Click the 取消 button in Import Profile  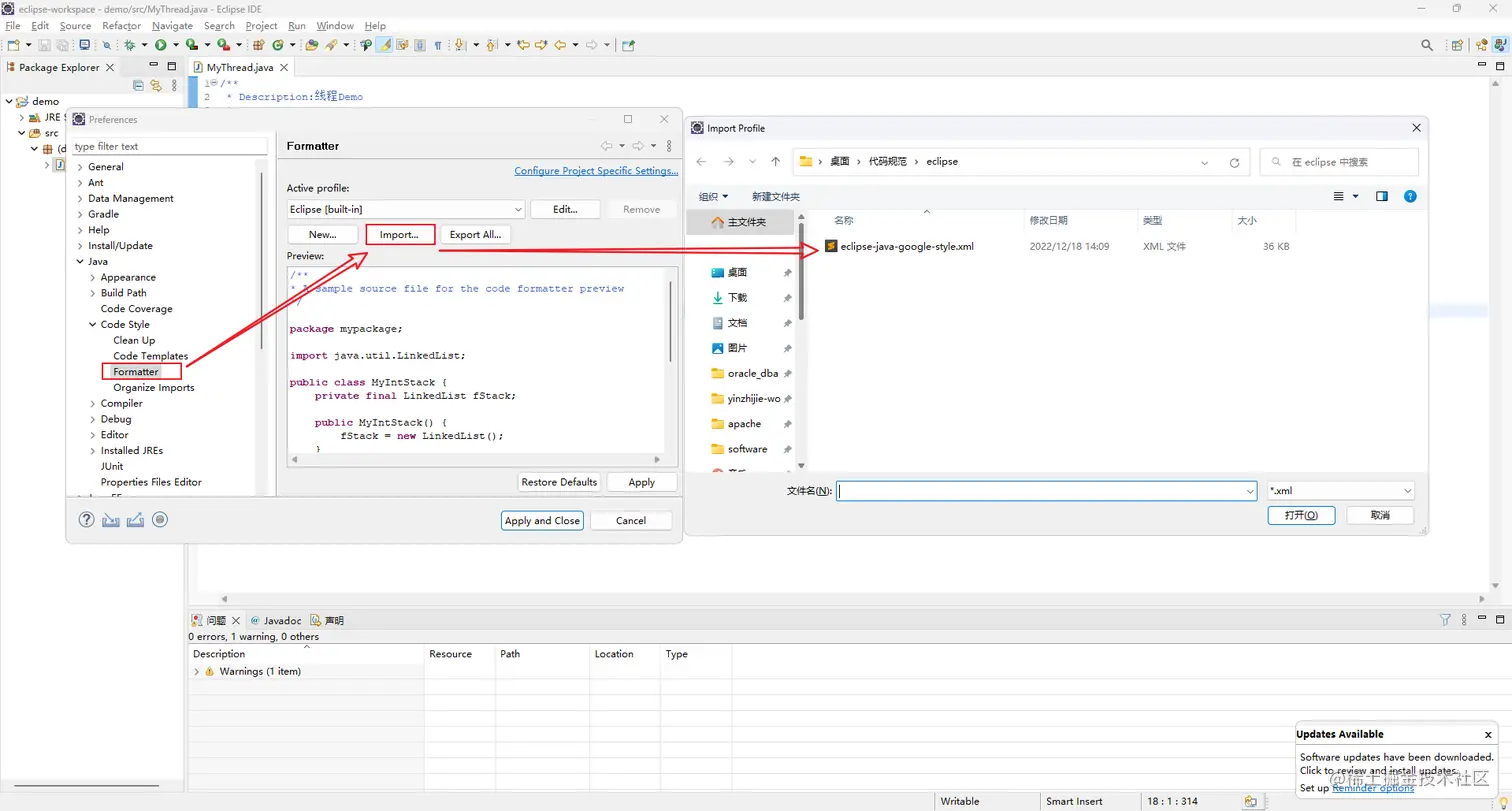(1380, 515)
